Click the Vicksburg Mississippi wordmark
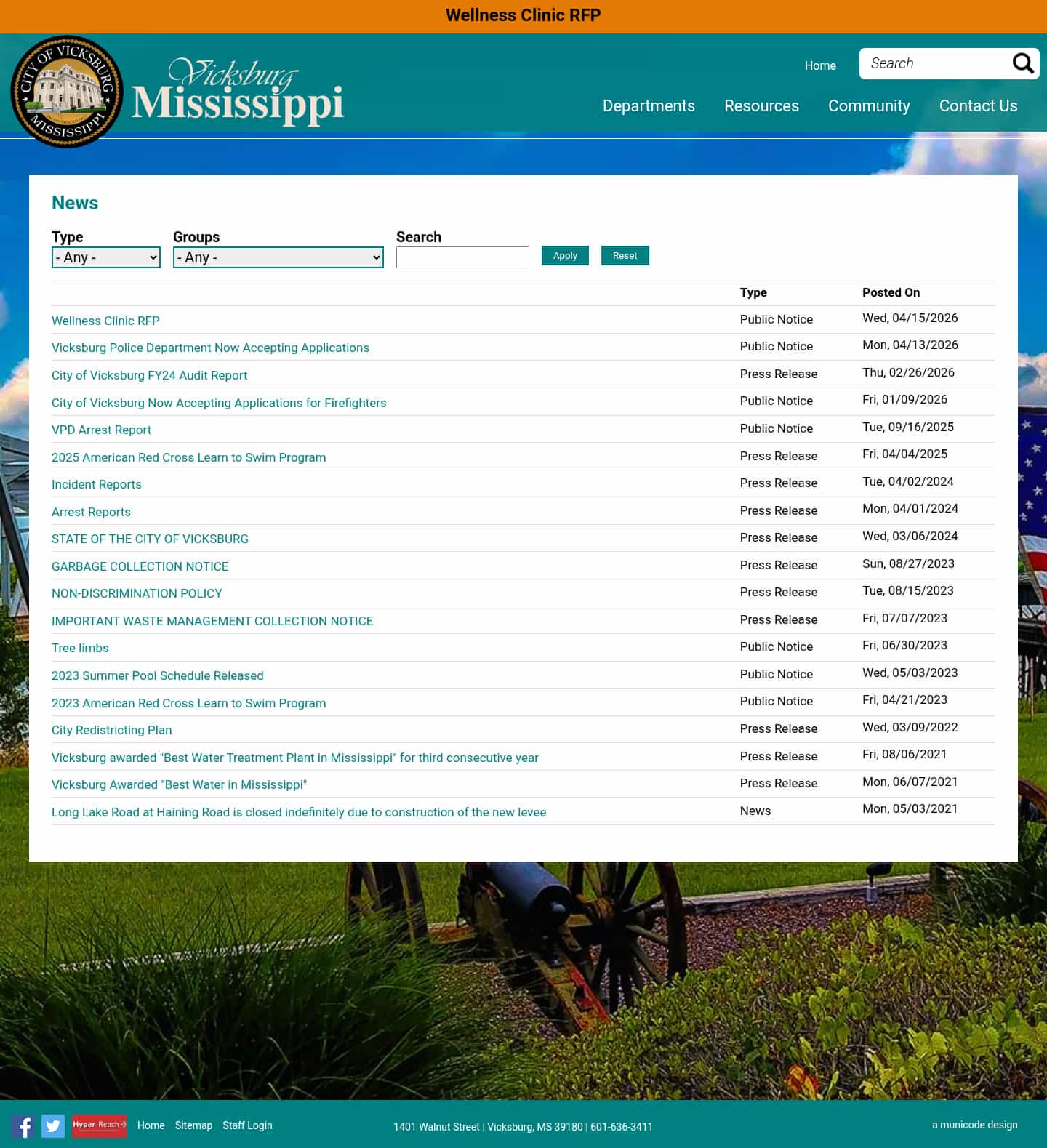Screen dimensions: 1047x1148 point(238,92)
